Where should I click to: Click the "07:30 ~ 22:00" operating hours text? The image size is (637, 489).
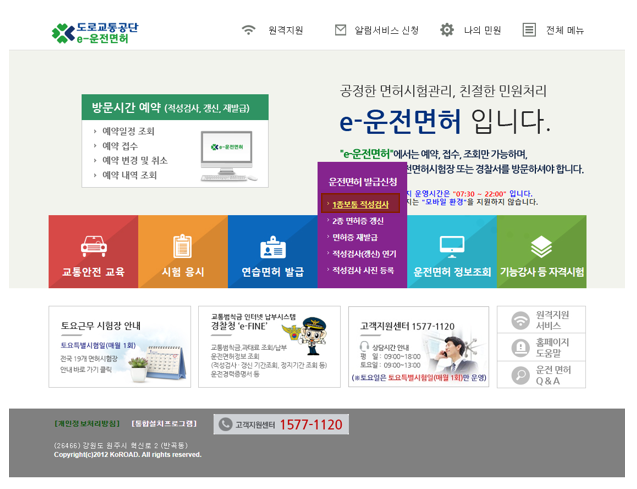click(479, 194)
